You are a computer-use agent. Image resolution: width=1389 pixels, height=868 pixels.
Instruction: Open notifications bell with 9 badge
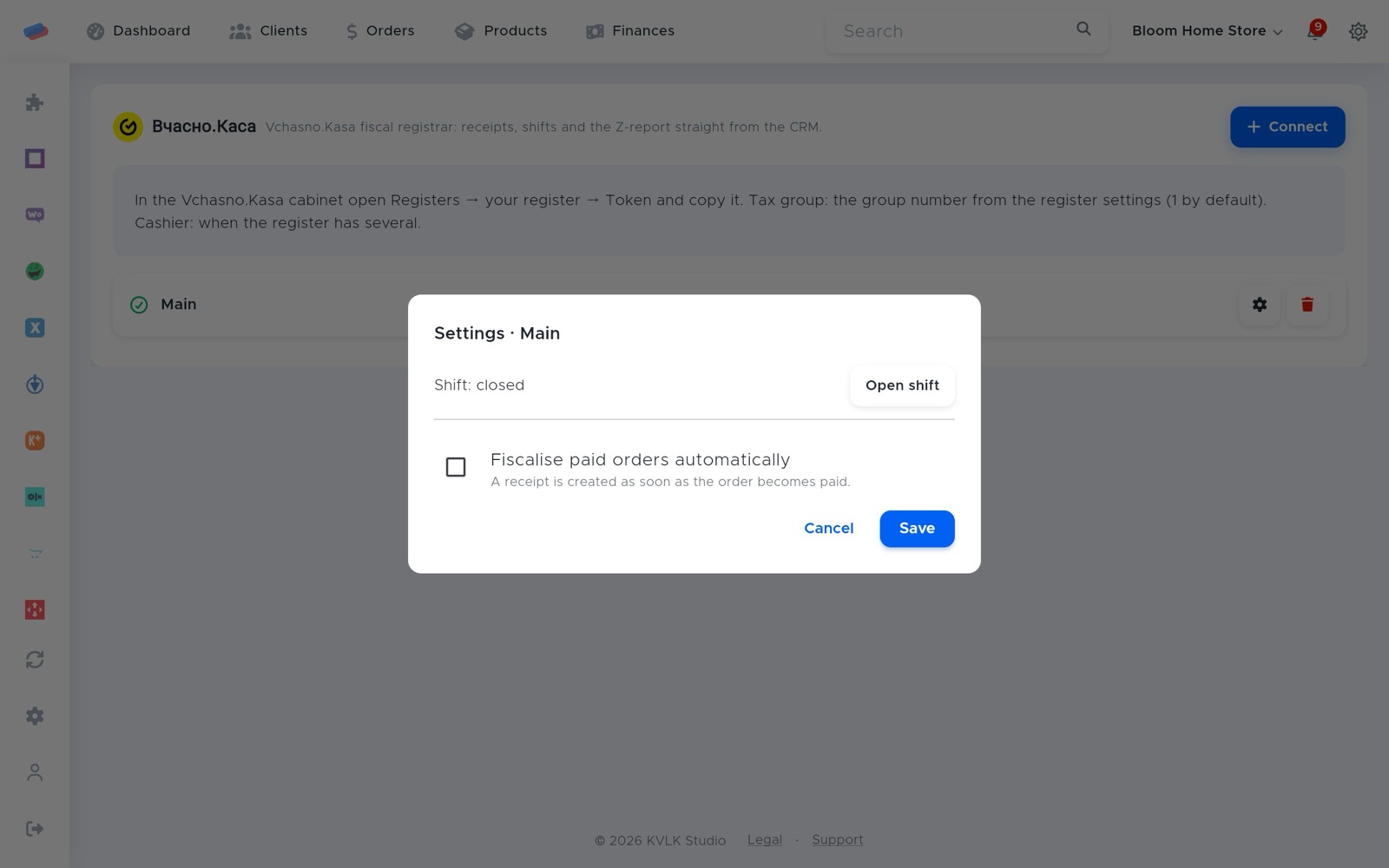tap(1316, 30)
